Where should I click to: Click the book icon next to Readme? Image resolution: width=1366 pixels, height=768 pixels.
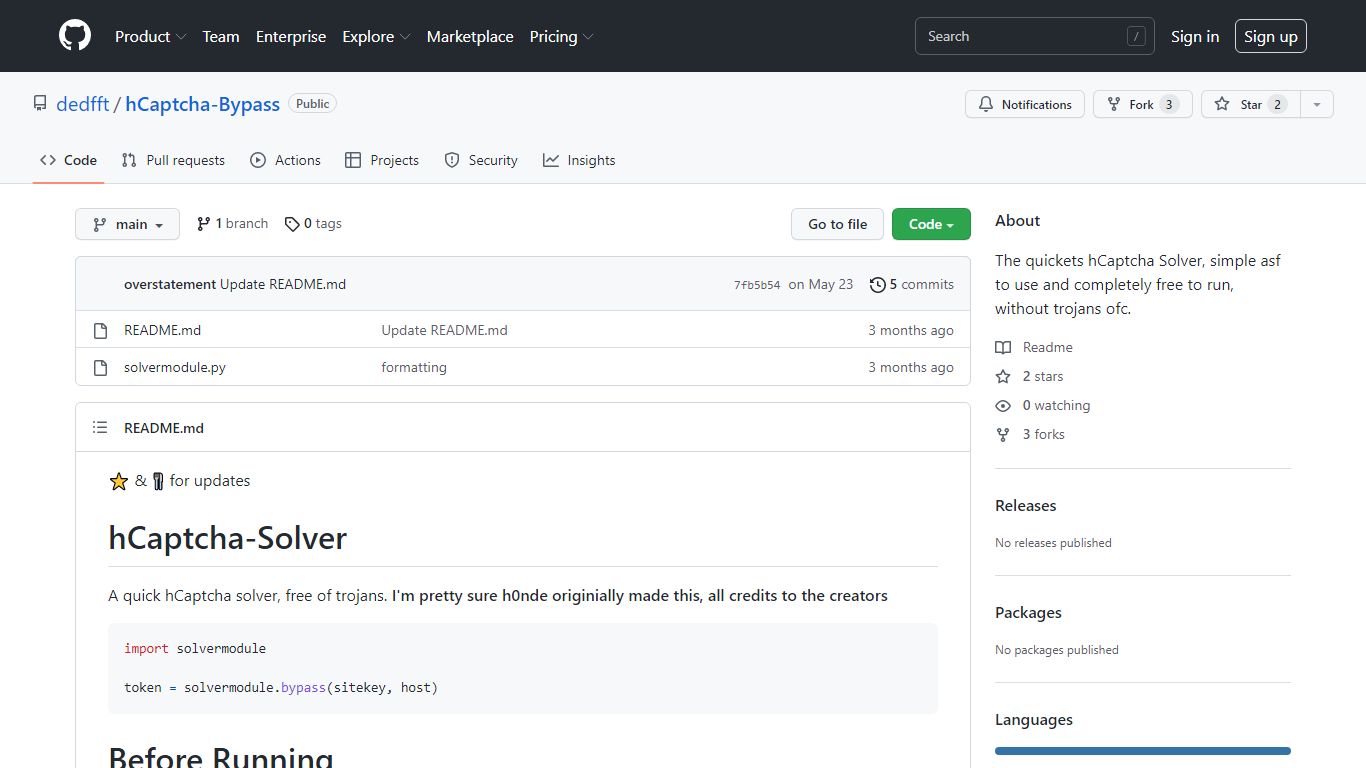[x=1003, y=347]
